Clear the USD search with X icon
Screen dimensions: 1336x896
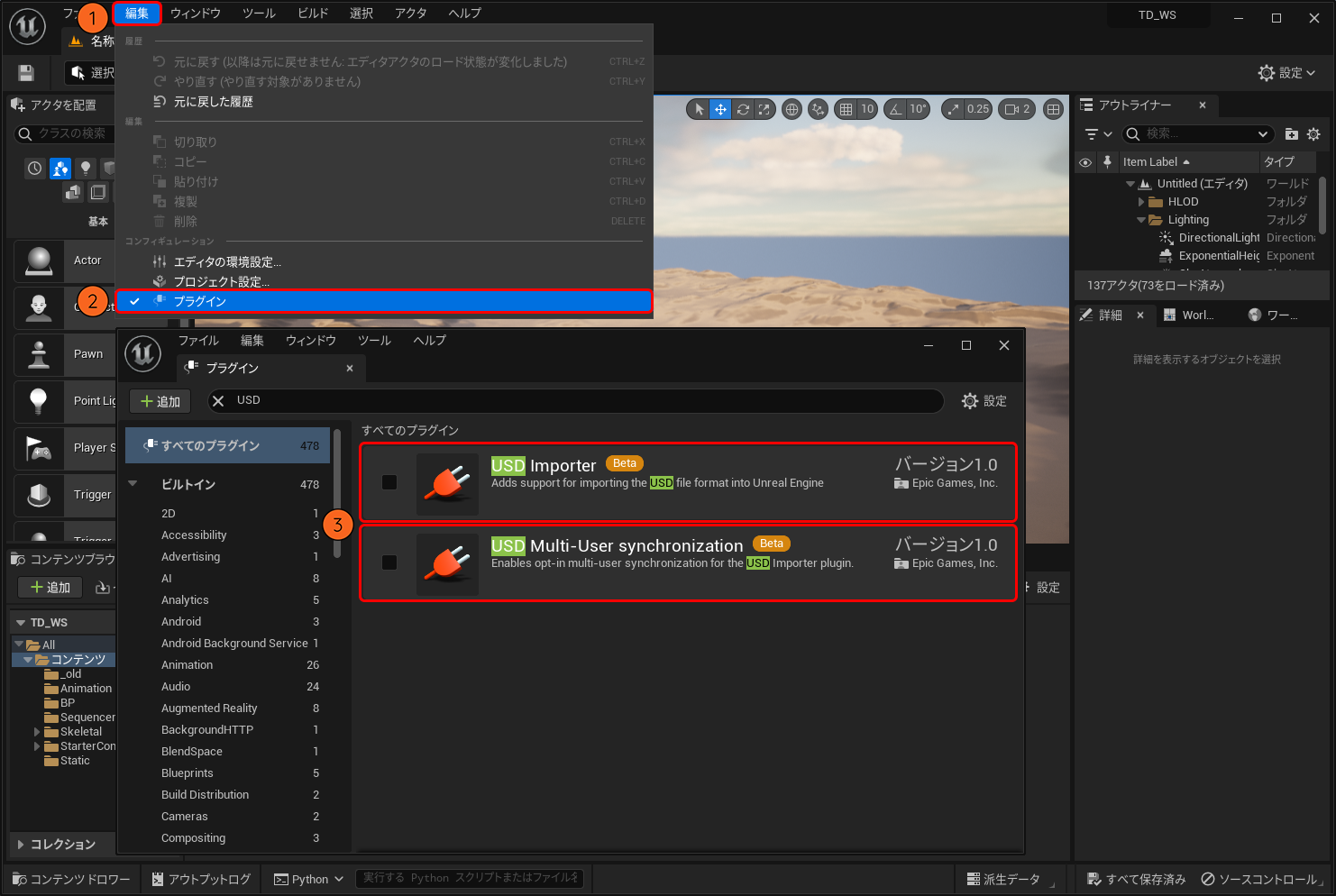point(218,401)
